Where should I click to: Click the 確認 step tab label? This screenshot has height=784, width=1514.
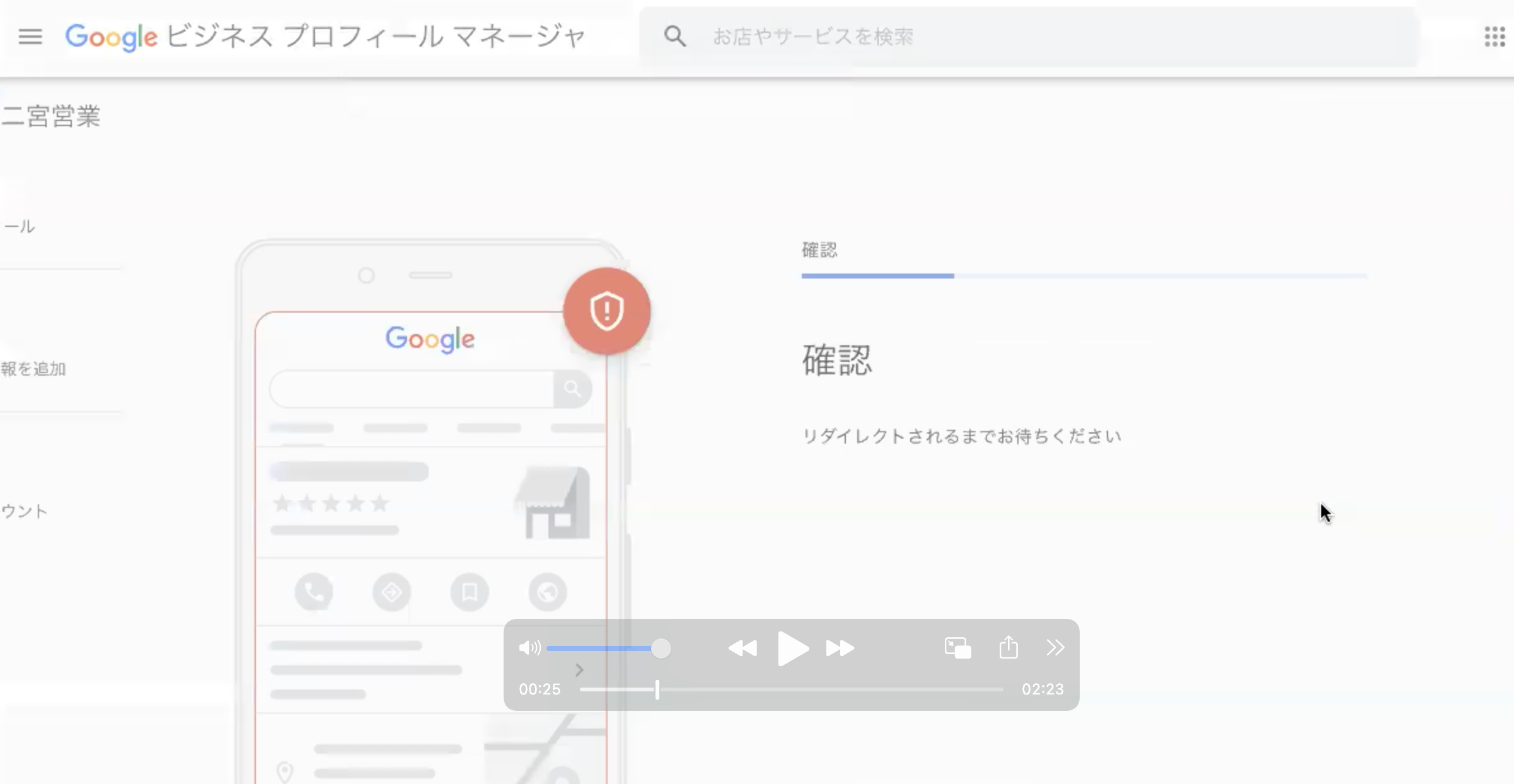[x=819, y=250]
